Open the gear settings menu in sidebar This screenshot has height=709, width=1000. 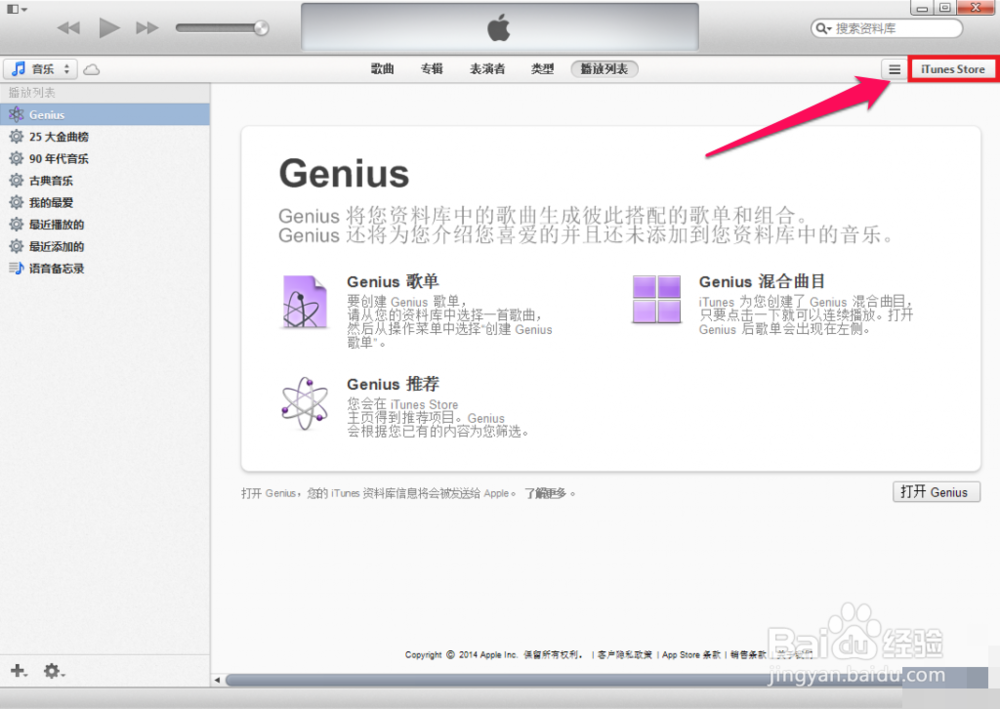tap(53, 671)
